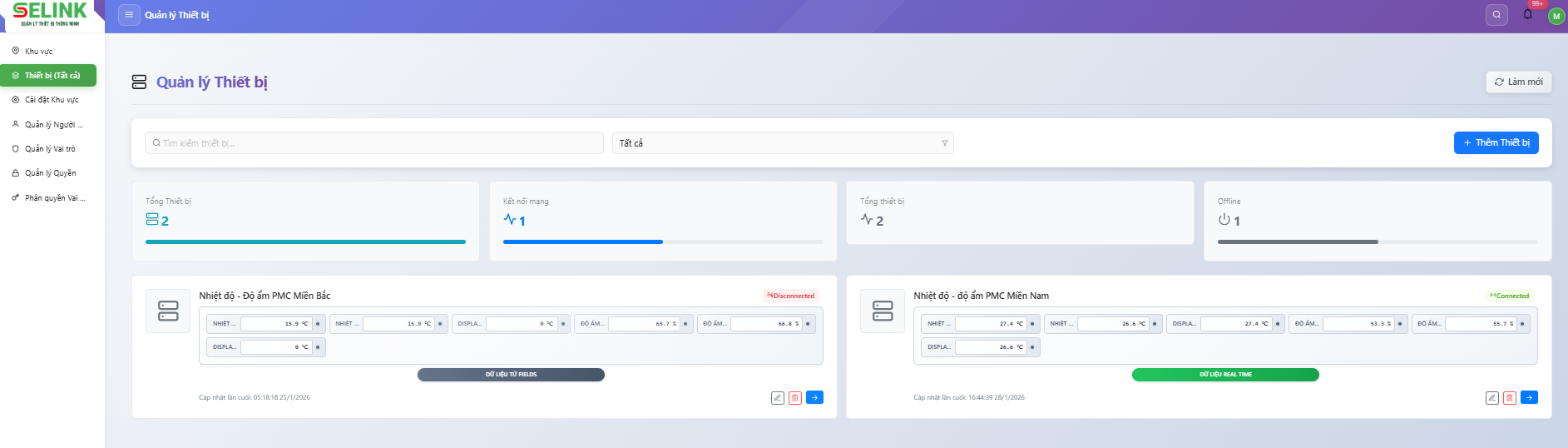Open 'Quản lý Quyền' sidebar entry
Viewport: 1568px width, 448px height.
click(x=50, y=173)
